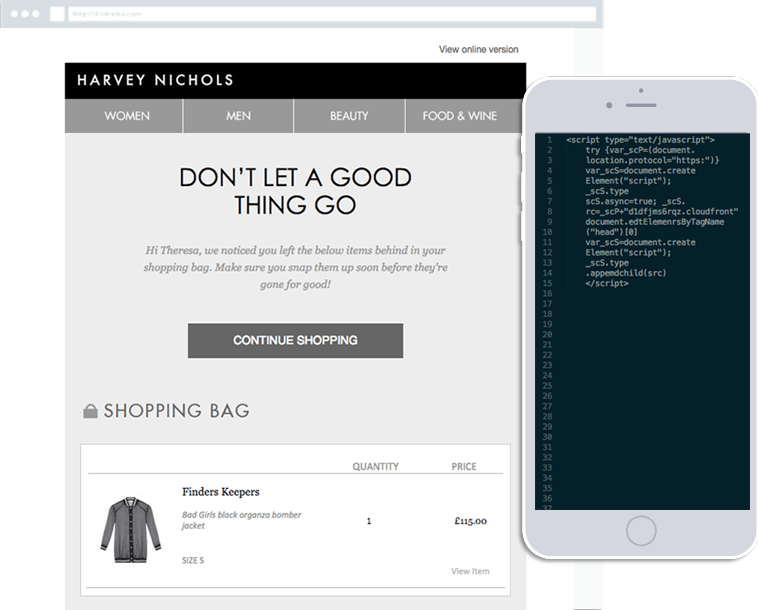
Task: Open the Beauty tab
Action: (x=349, y=116)
